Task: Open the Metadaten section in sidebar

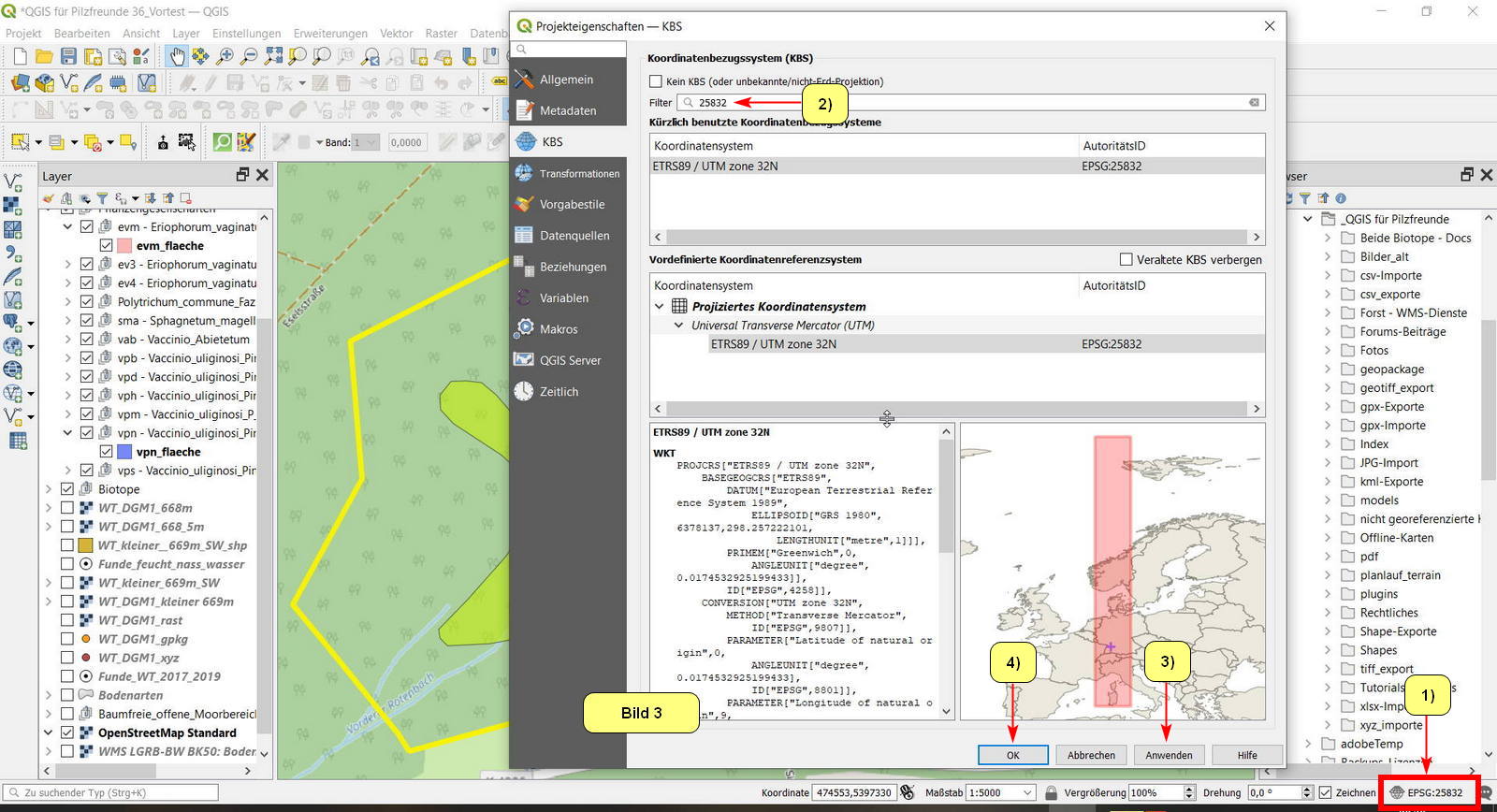Action: tap(567, 110)
